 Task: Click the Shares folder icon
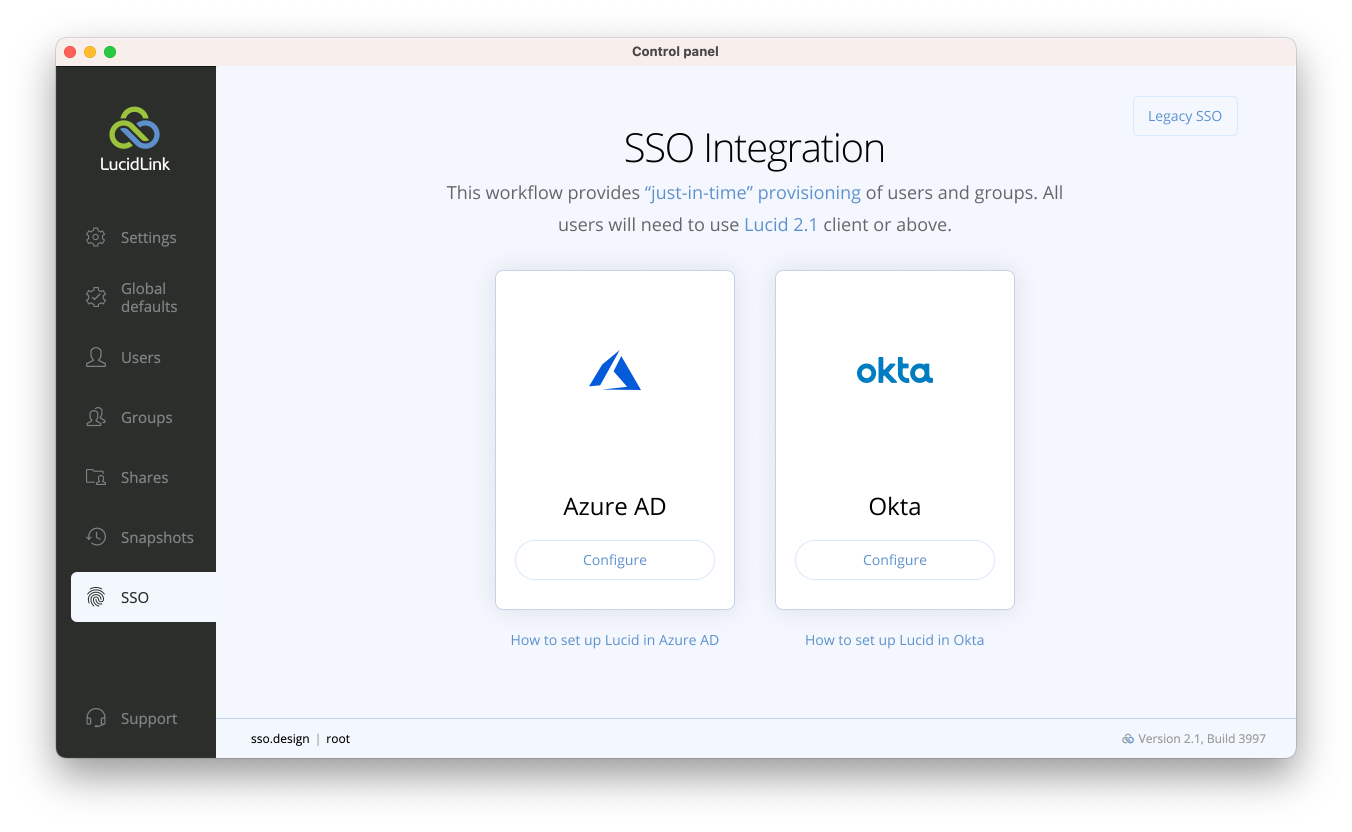click(x=96, y=477)
